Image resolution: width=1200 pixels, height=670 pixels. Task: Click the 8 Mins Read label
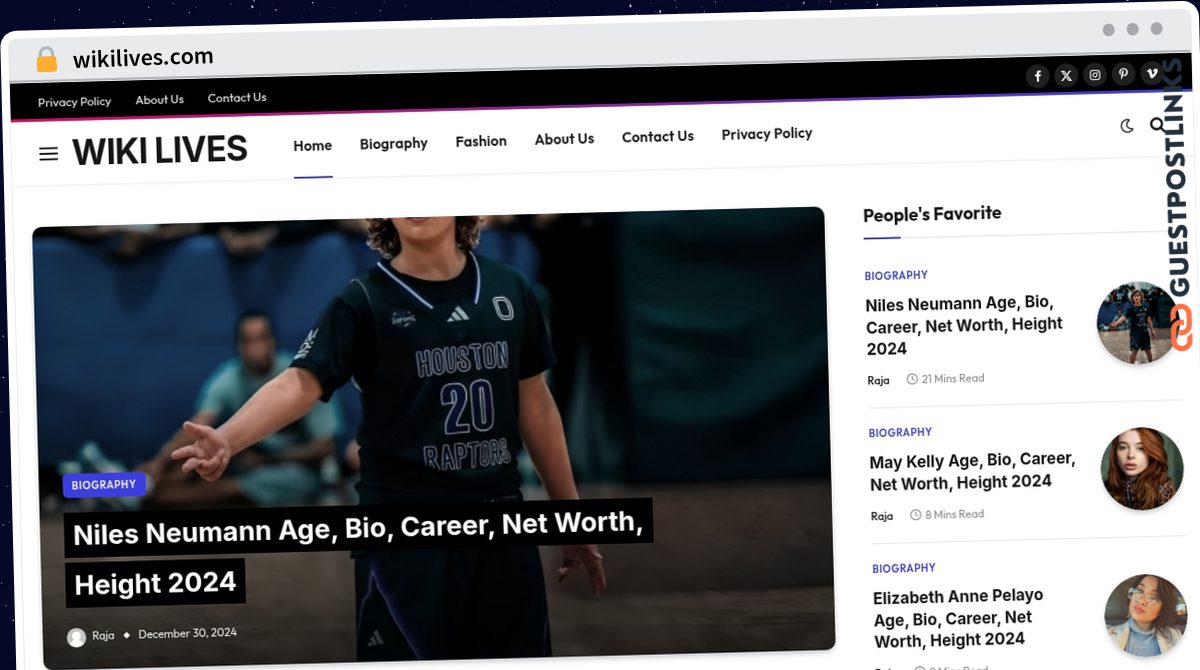(x=947, y=515)
